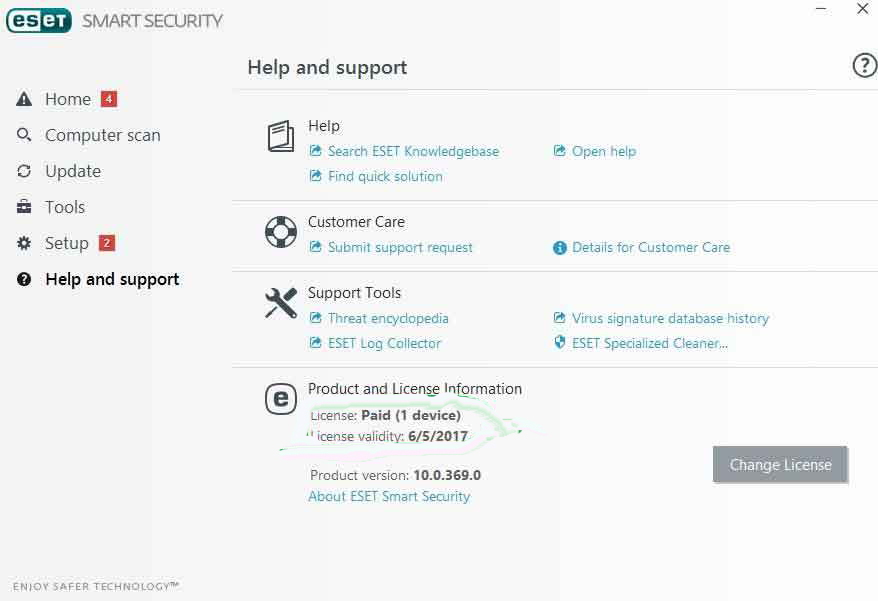Click the Update refresh arrows icon

point(24,171)
